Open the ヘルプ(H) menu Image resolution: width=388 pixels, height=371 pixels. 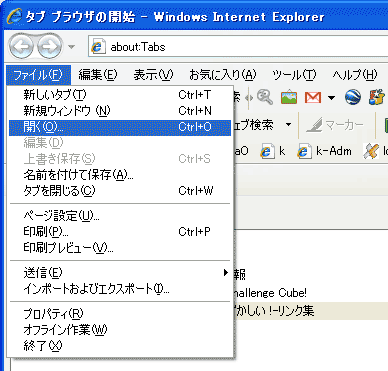click(355, 75)
